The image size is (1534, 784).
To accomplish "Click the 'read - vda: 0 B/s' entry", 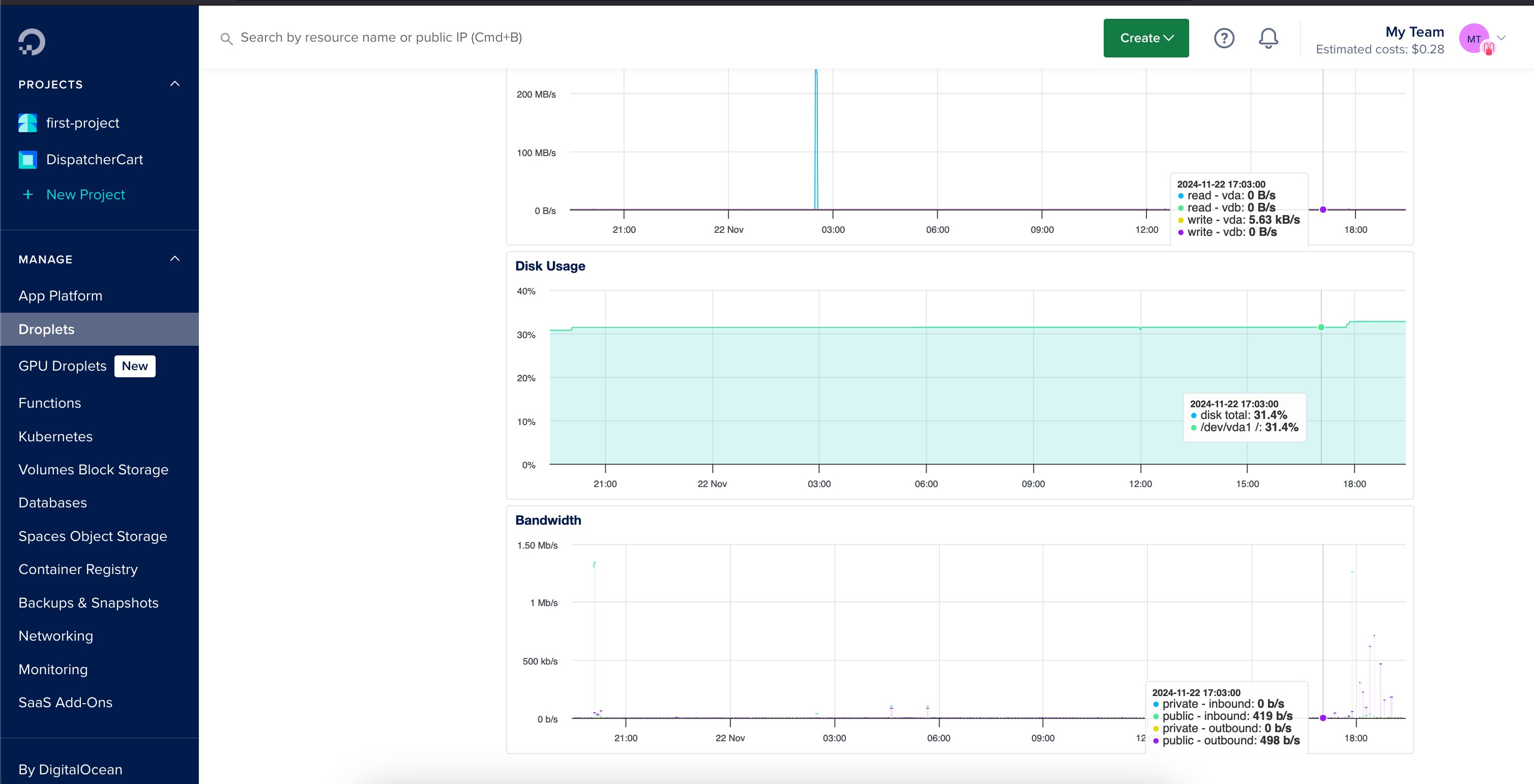I will (x=1227, y=195).
